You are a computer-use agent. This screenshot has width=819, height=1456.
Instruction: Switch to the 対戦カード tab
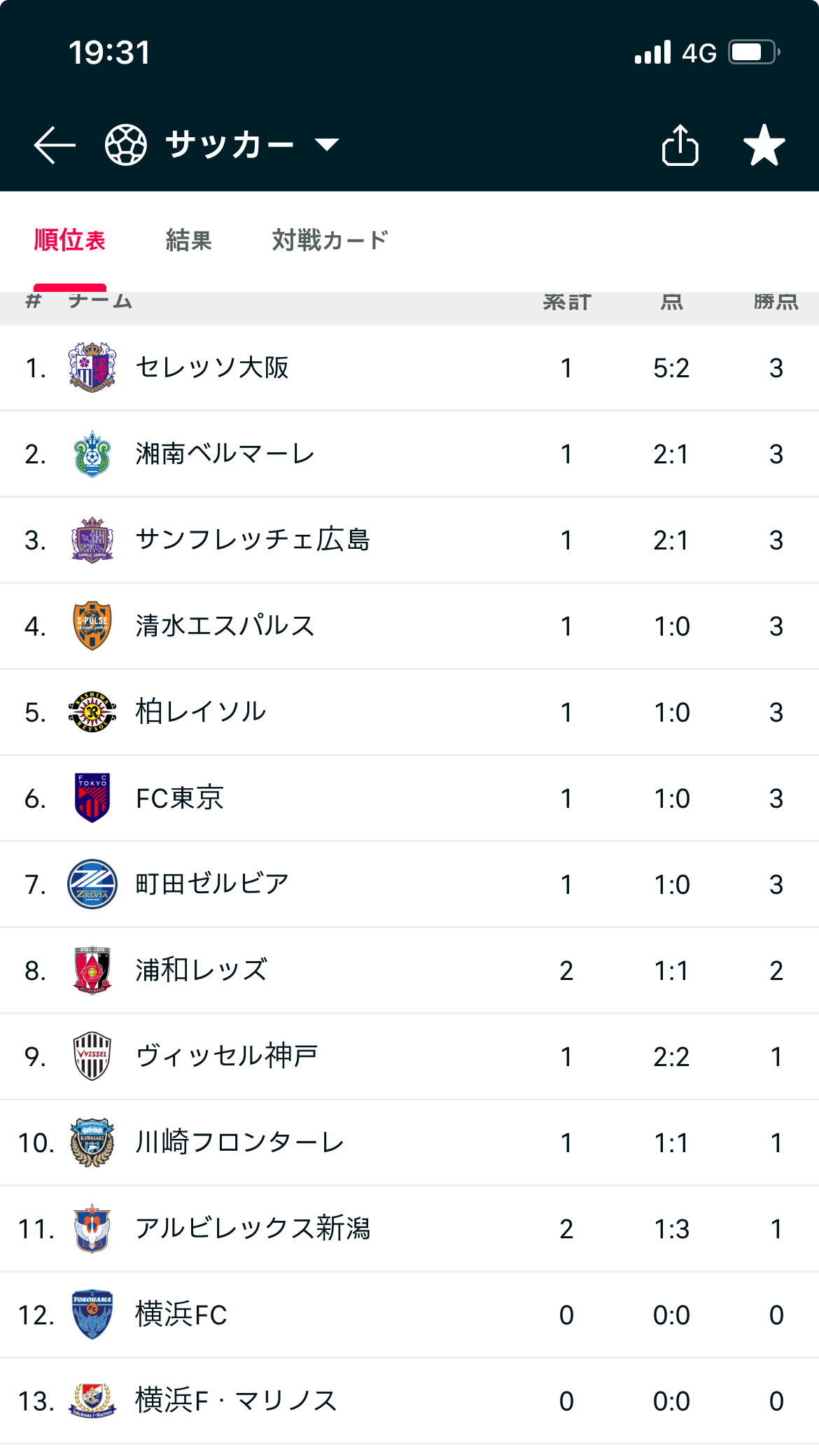coord(330,240)
